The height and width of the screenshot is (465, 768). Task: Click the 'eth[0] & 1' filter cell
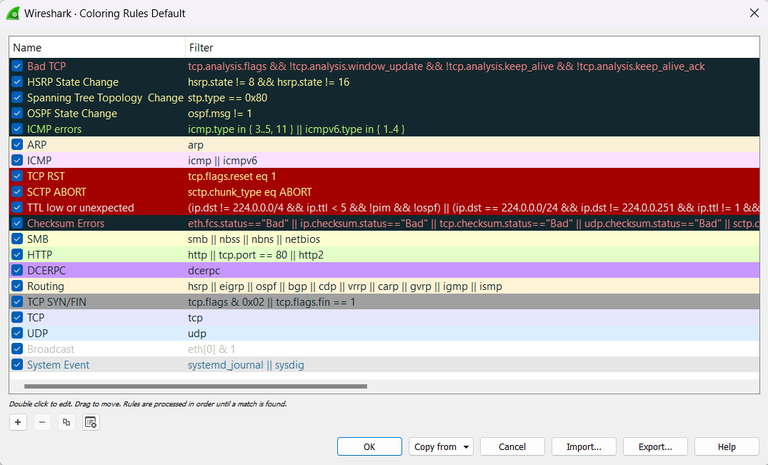[212, 349]
